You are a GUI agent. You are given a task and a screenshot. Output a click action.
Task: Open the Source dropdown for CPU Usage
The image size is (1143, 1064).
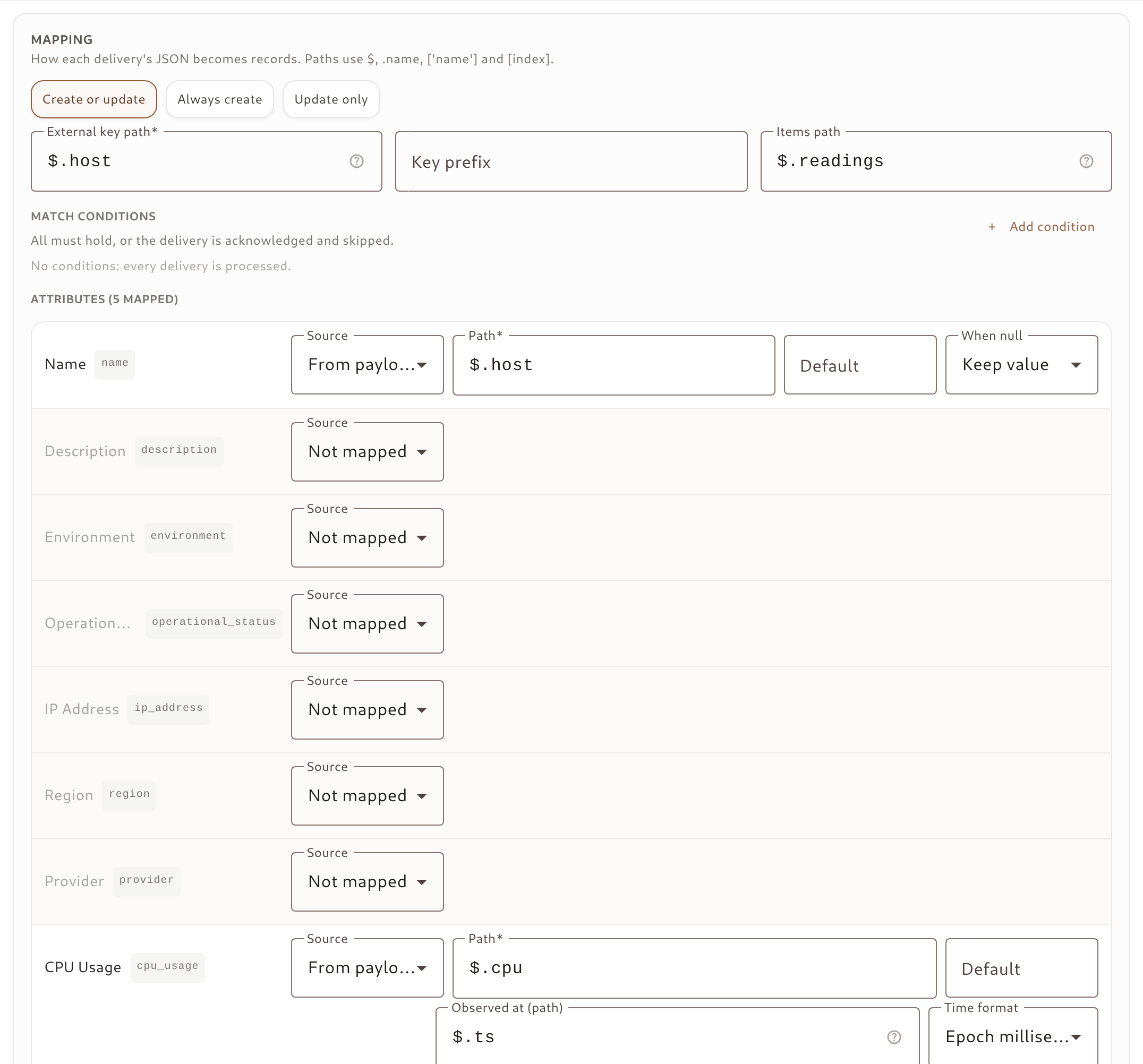tap(368, 968)
